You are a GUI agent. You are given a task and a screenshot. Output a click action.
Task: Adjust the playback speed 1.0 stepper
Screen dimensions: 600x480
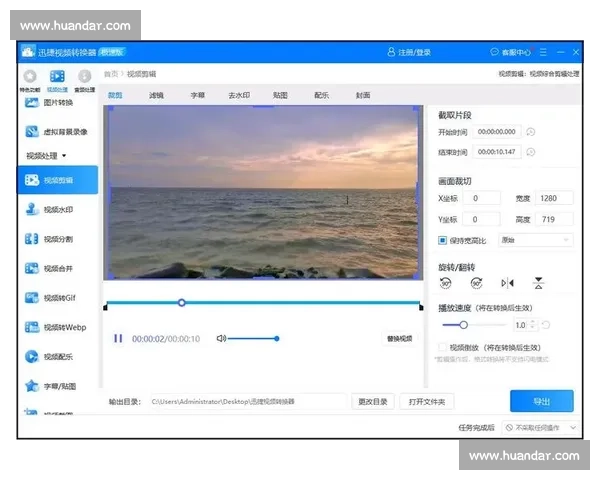pos(533,325)
